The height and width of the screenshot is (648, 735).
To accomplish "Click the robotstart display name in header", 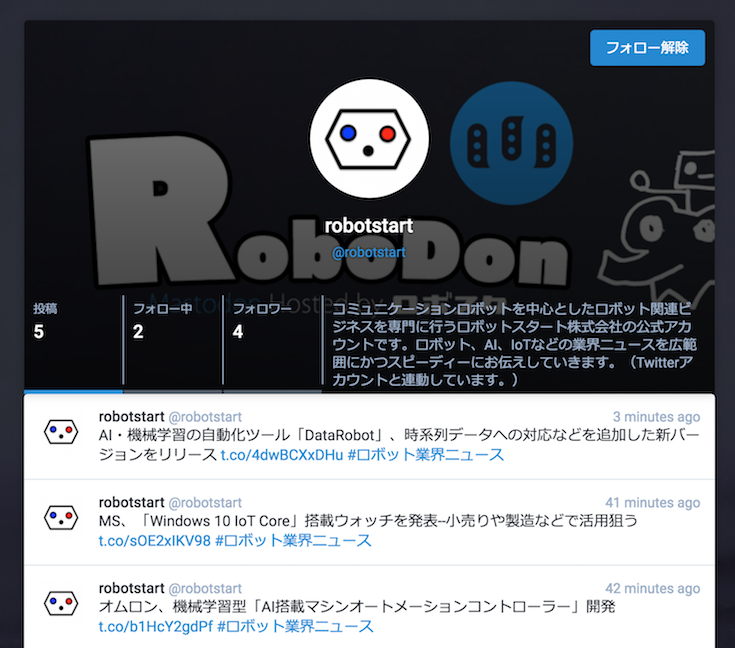I will tap(368, 226).
